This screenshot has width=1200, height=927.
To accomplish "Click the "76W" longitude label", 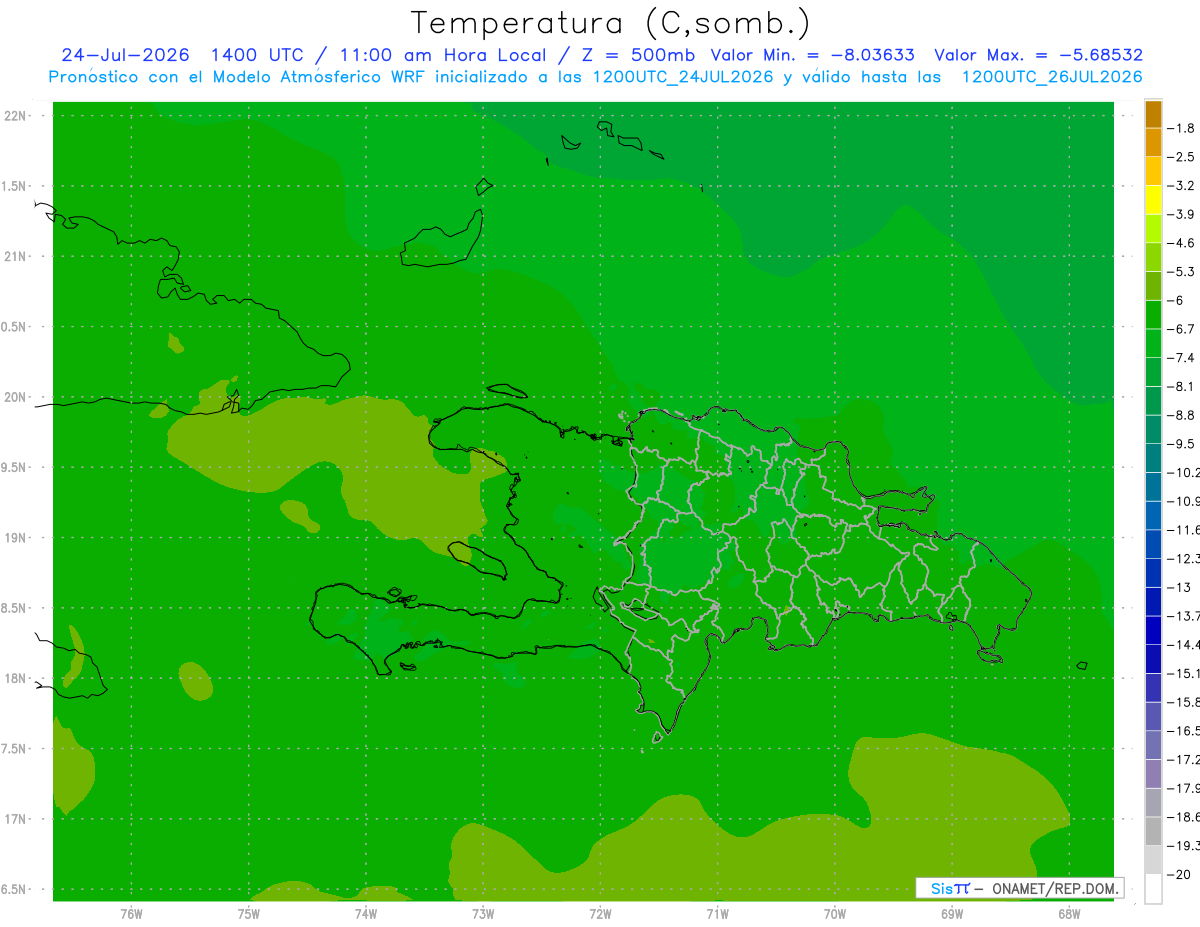I will point(131,914).
